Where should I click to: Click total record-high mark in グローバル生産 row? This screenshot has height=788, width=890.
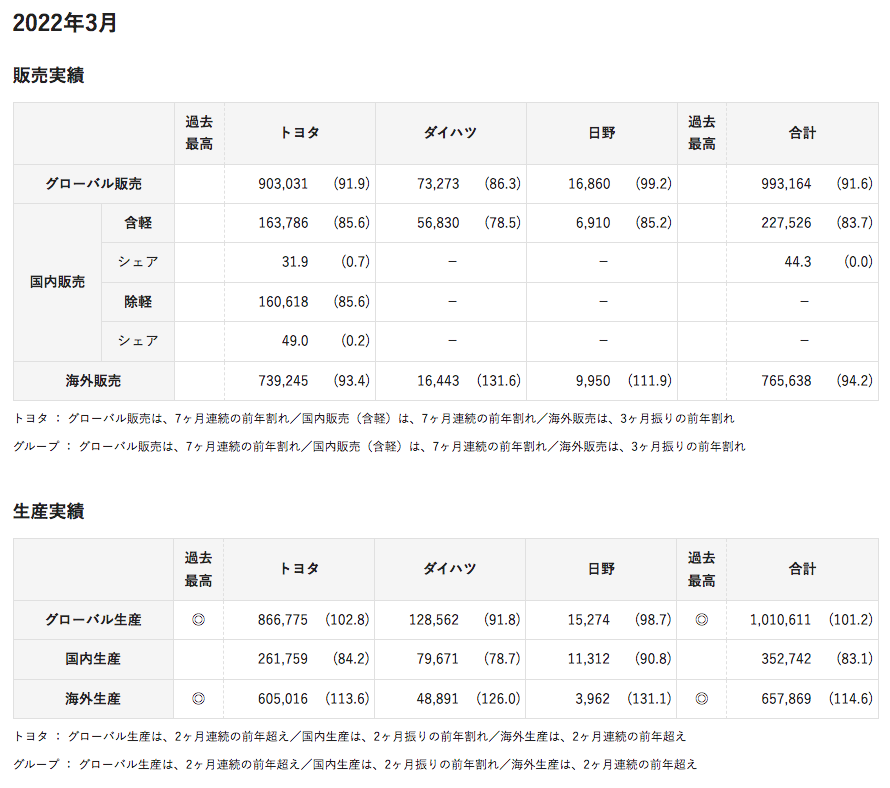click(x=702, y=620)
